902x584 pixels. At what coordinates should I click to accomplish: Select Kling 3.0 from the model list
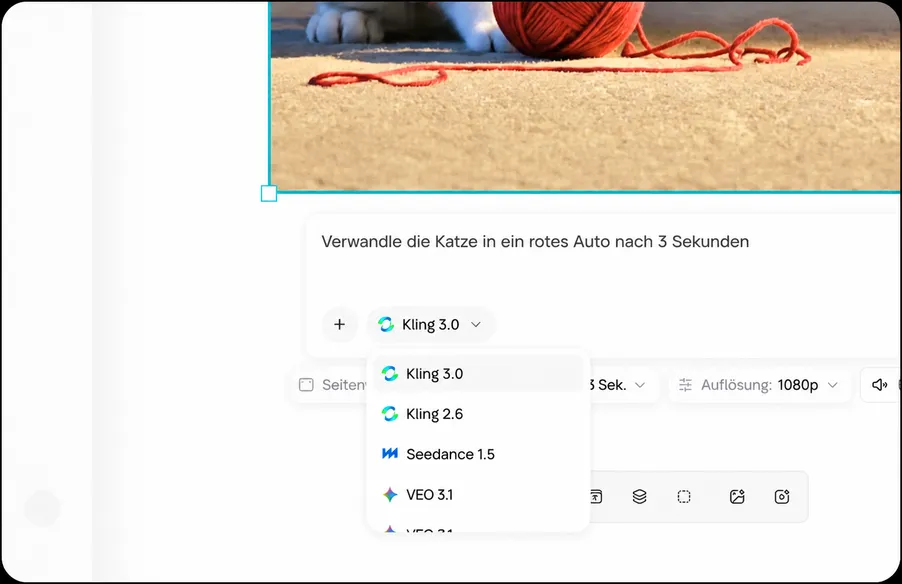(x=478, y=374)
